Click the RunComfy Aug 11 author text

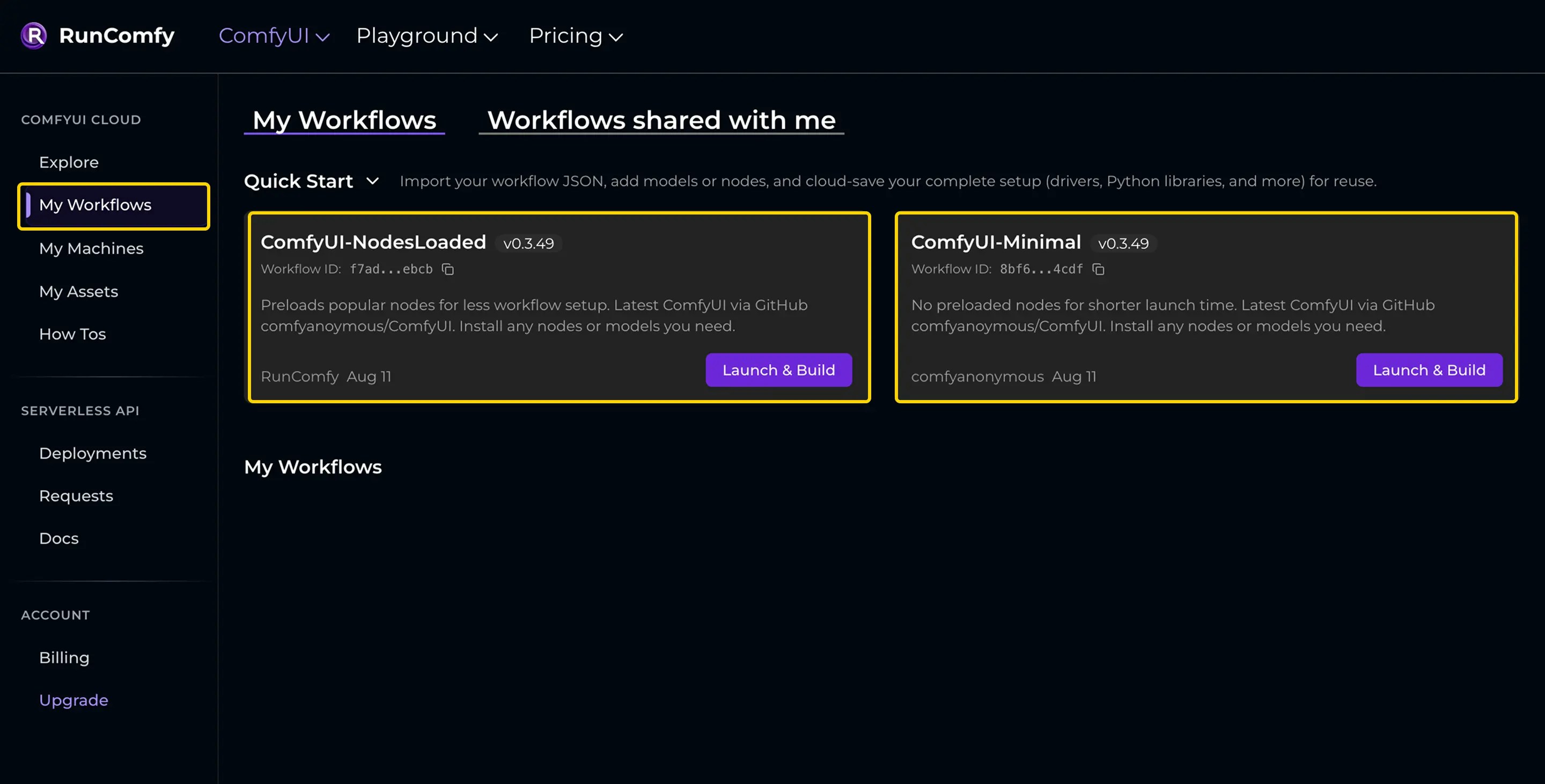326,376
